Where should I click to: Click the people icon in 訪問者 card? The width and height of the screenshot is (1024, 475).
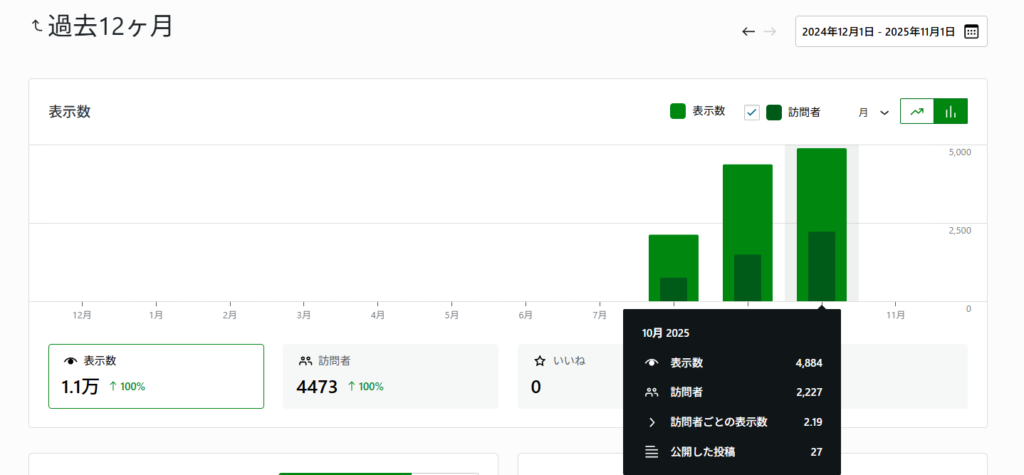[x=305, y=360]
